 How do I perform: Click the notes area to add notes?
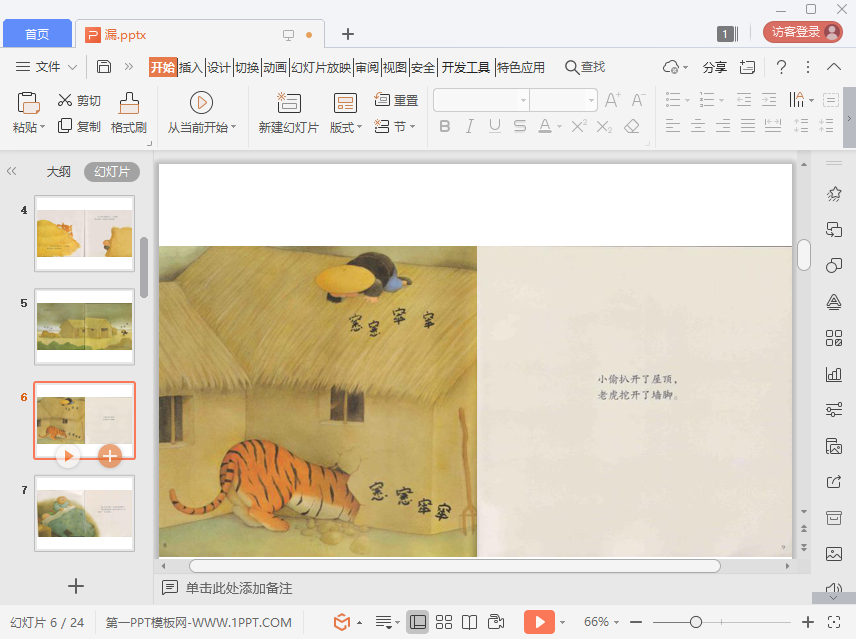point(239,588)
